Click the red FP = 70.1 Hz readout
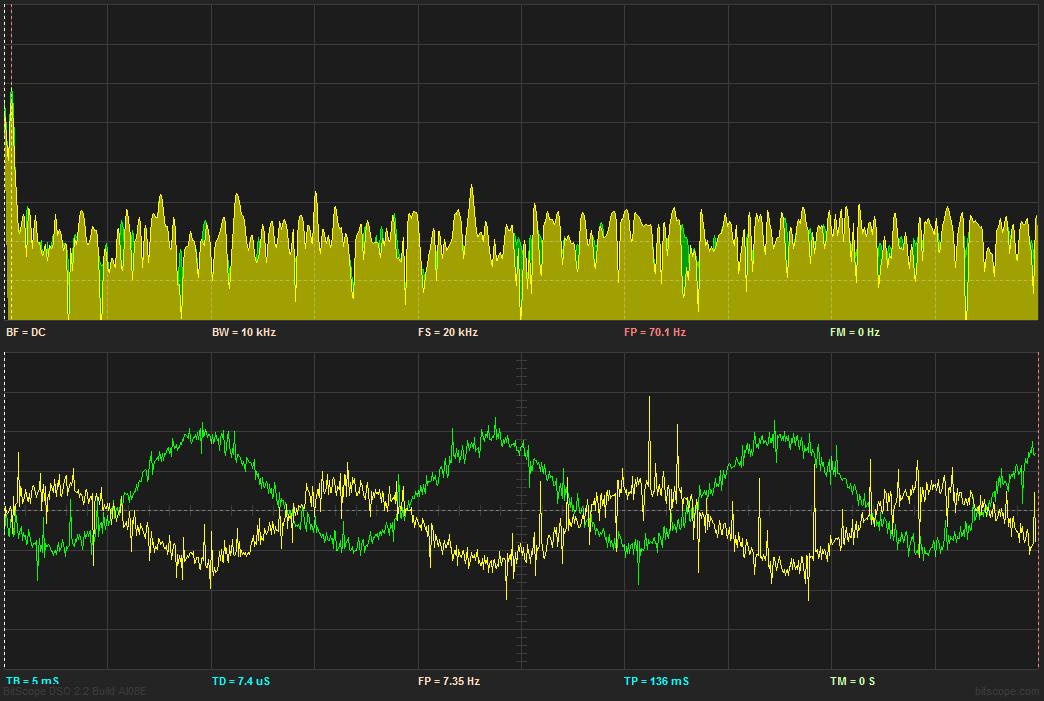The image size is (1044, 701). (654, 332)
